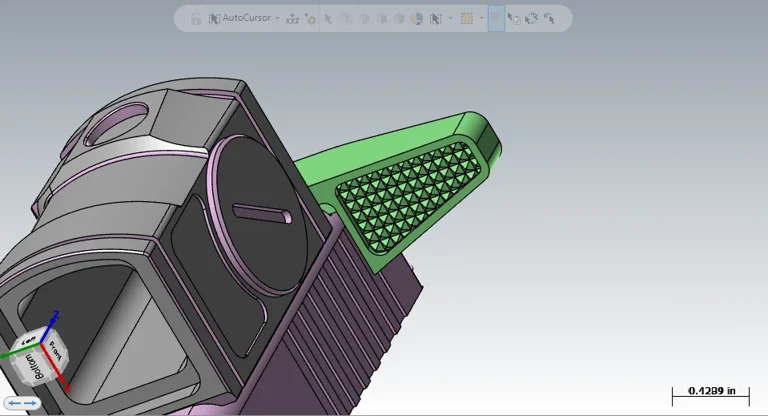Click the verify selection checkmark-cursor icon

(x=514, y=18)
